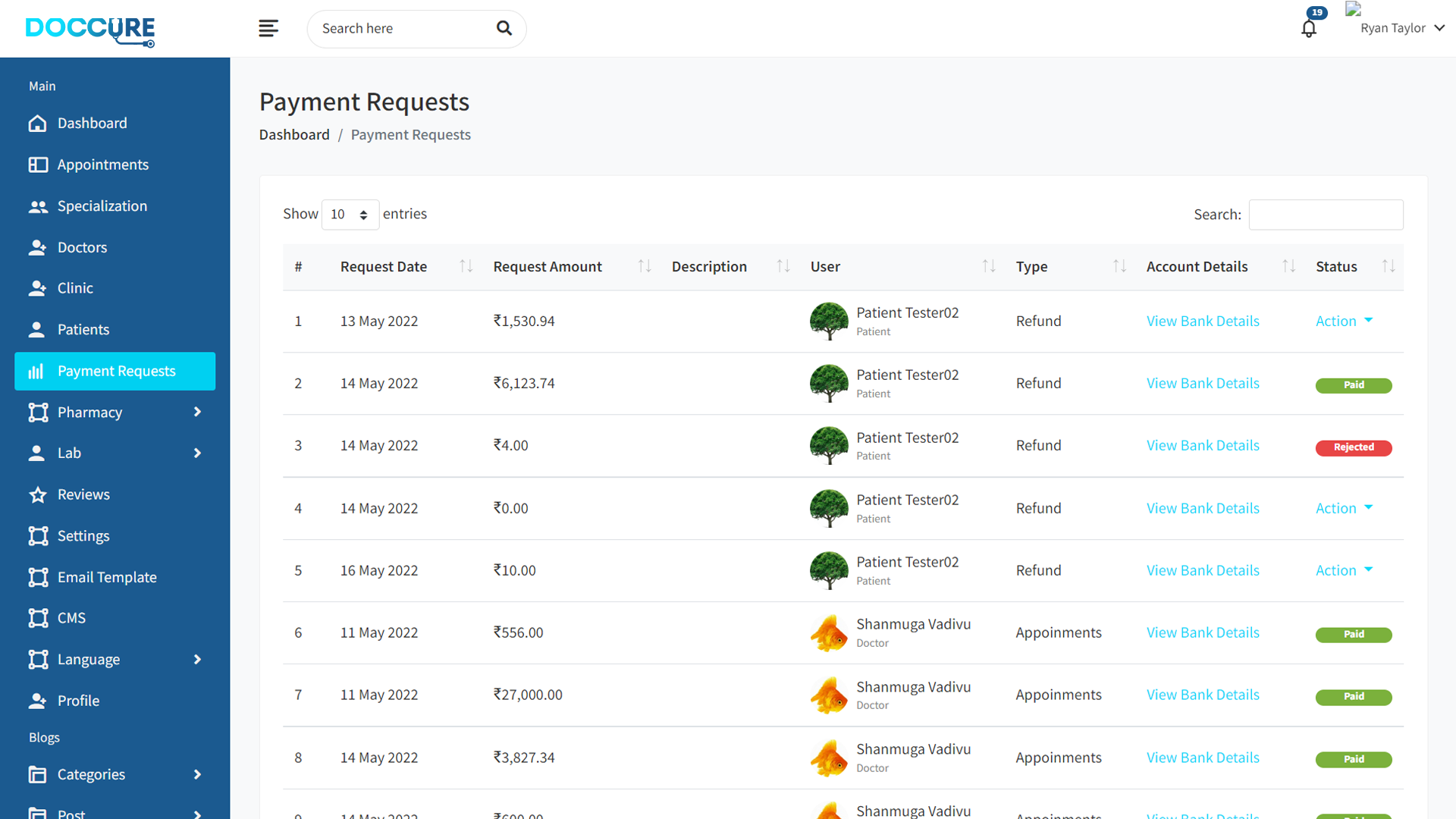This screenshot has height=819, width=1456.
Task: Sort by User column arrows
Action: click(989, 266)
